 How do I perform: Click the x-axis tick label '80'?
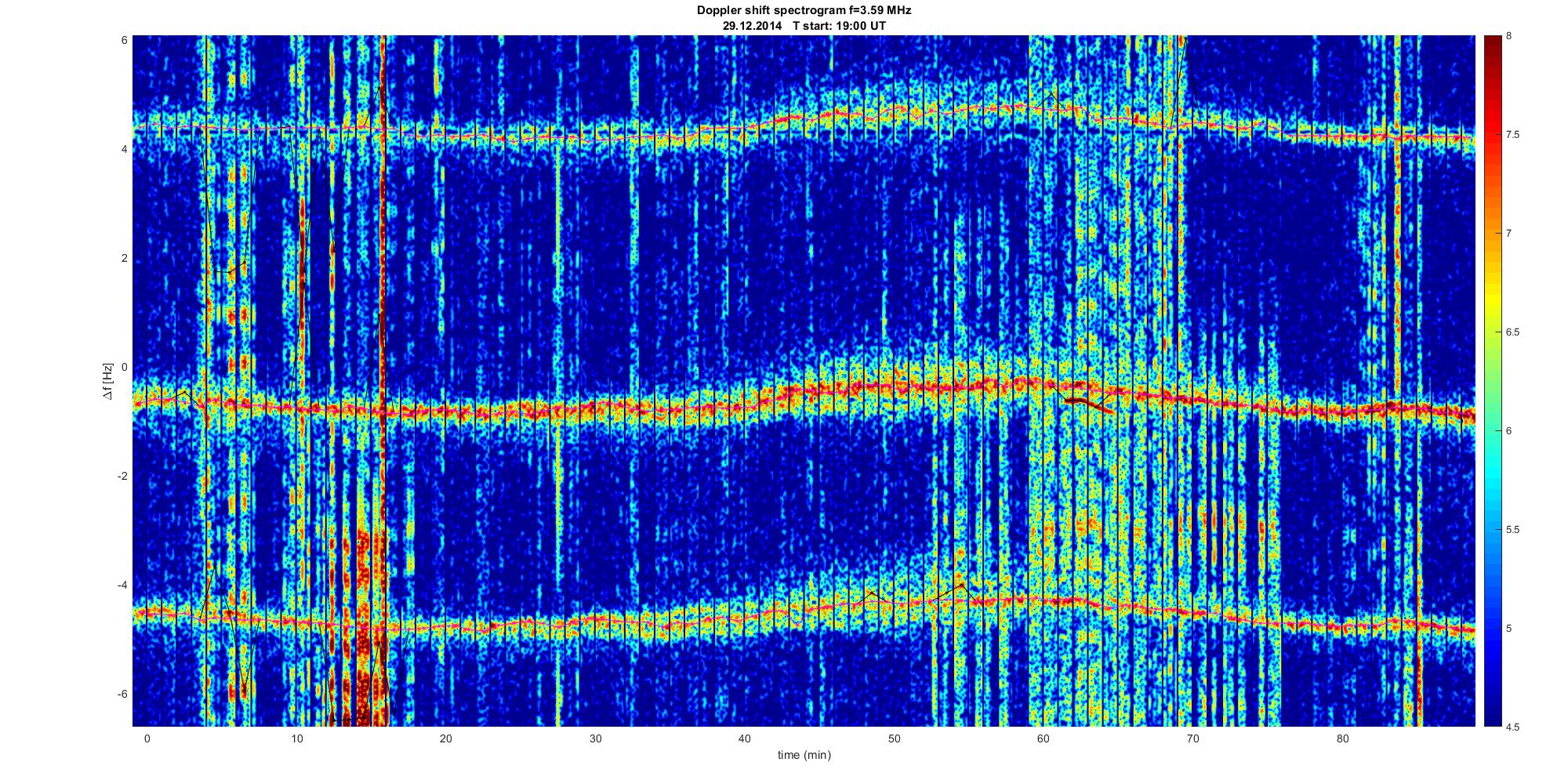pos(1343,738)
